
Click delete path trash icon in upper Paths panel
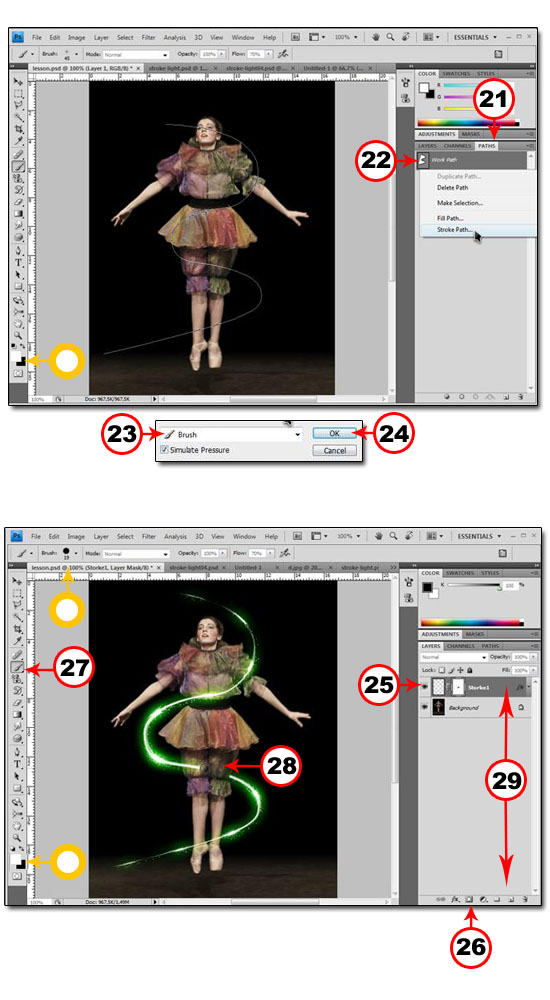(520, 396)
